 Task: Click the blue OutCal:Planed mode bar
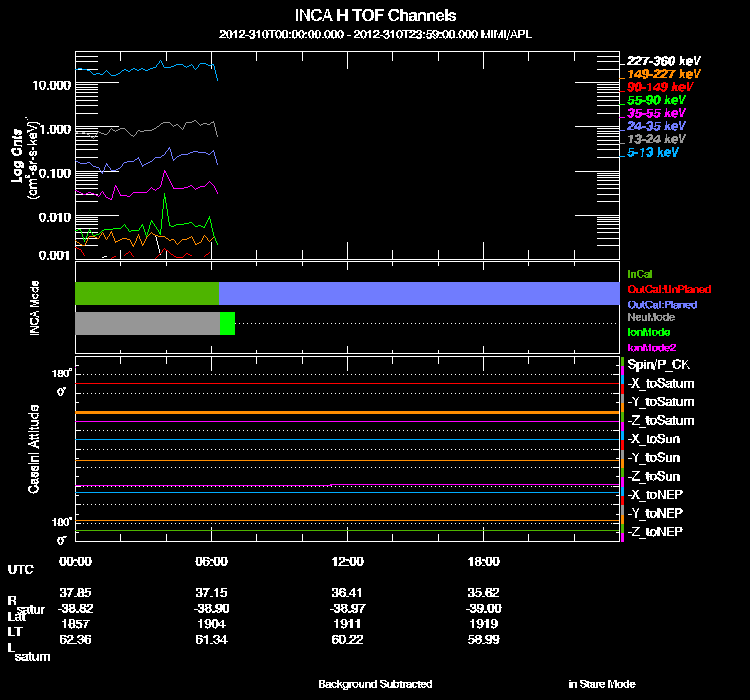420,293
